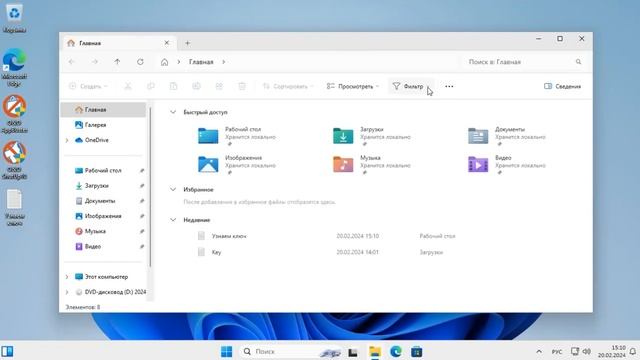Screen dimensions: 640x360
Task: Go up one folder level arrow
Action: pos(118,62)
